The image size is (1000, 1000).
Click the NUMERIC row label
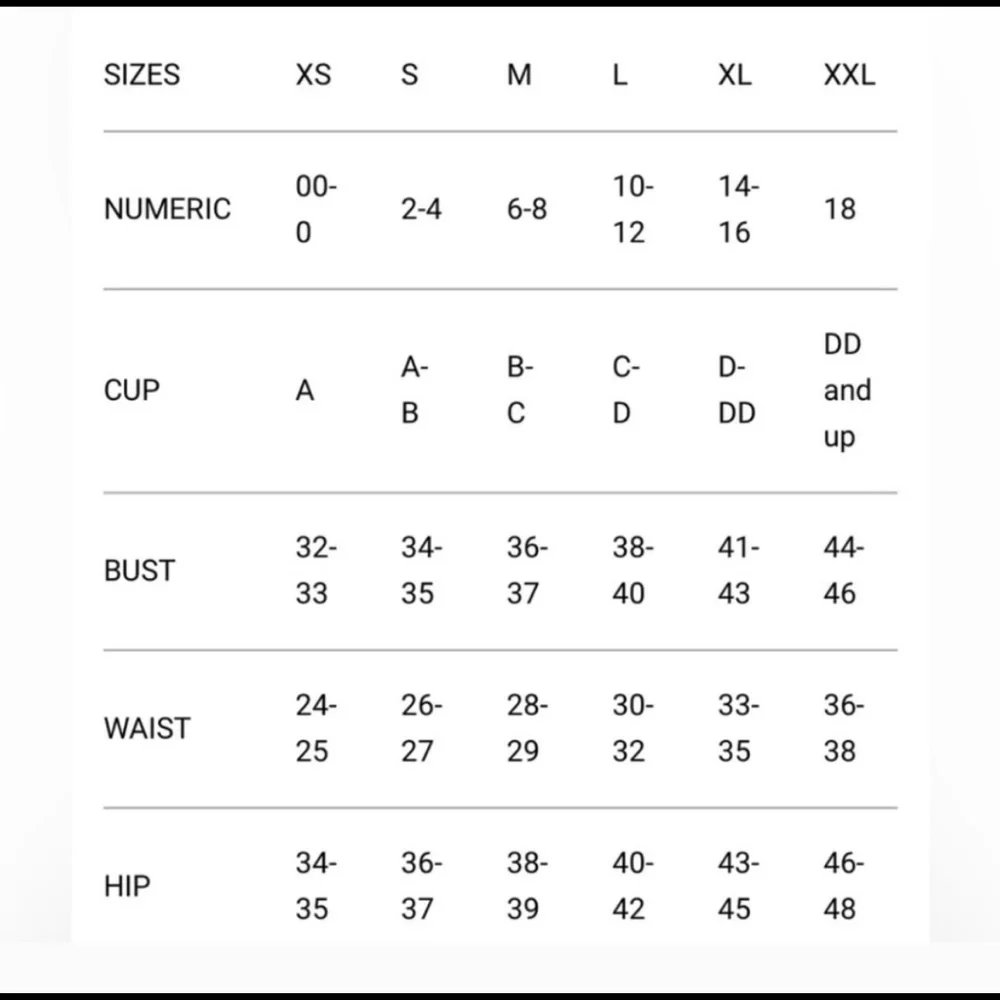coord(167,209)
